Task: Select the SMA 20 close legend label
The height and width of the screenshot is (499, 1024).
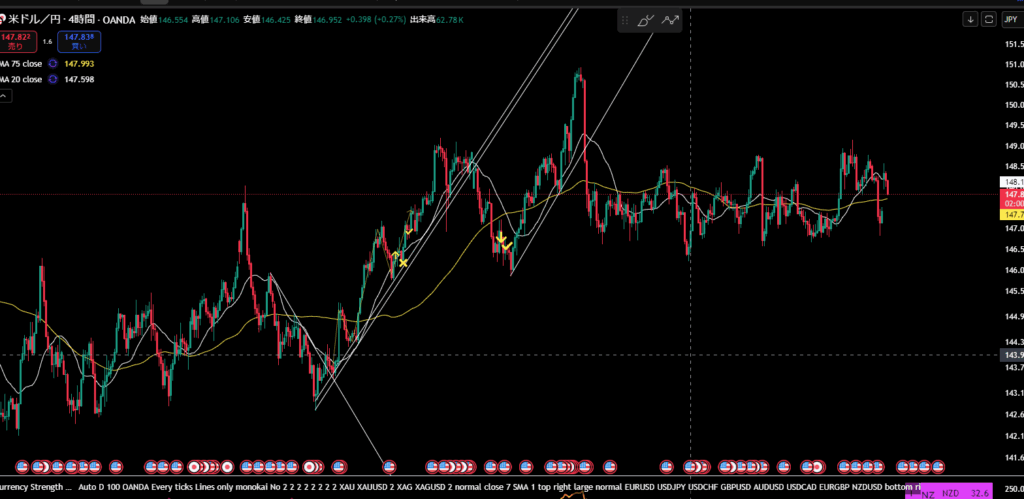Action: 20,79
